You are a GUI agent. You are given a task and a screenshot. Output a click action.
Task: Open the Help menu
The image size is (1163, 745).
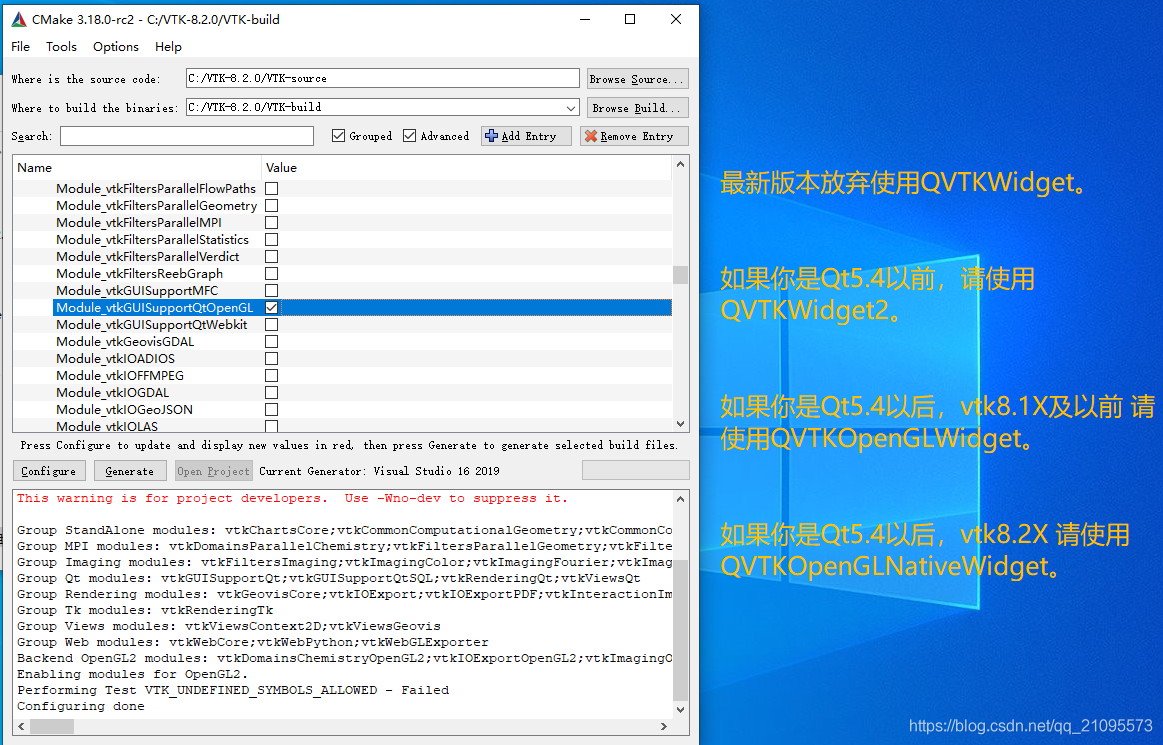tap(168, 47)
